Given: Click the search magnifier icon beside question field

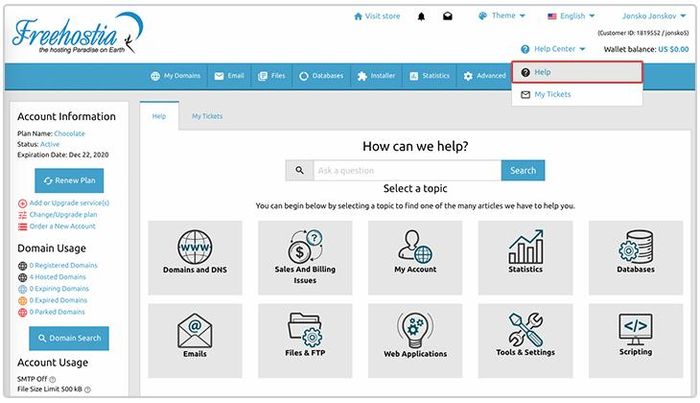Looking at the screenshot, I should point(300,170).
